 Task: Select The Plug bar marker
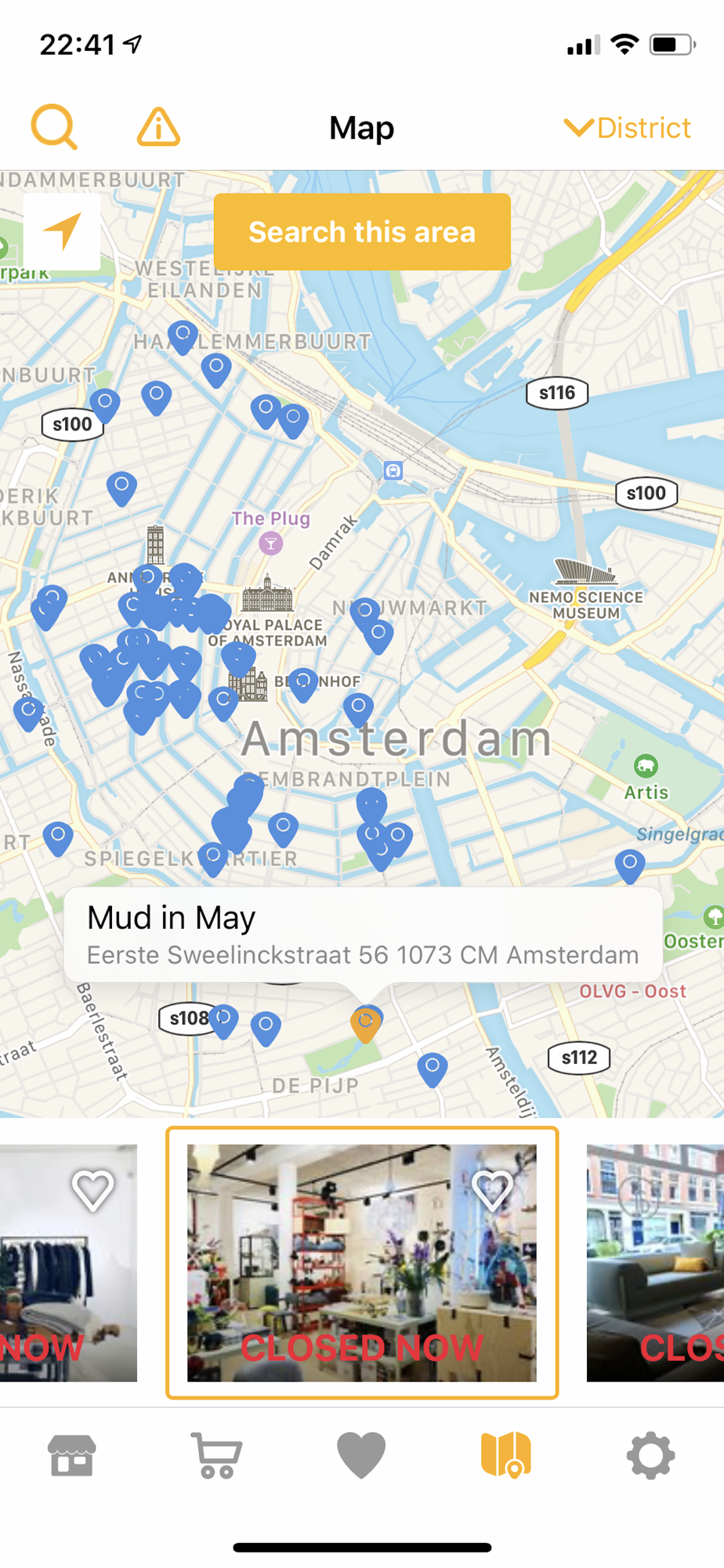coord(271,543)
